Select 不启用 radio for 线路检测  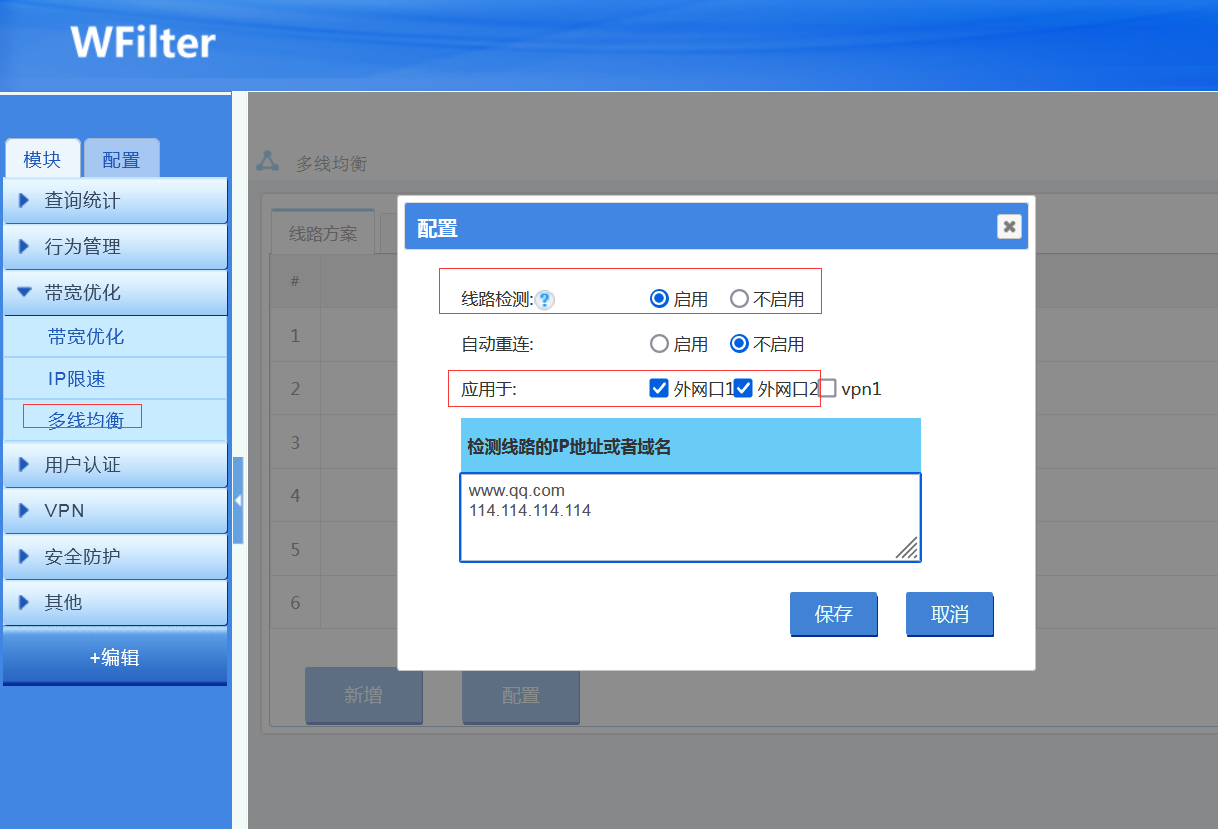pyautogui.click(x=739, y=299)
